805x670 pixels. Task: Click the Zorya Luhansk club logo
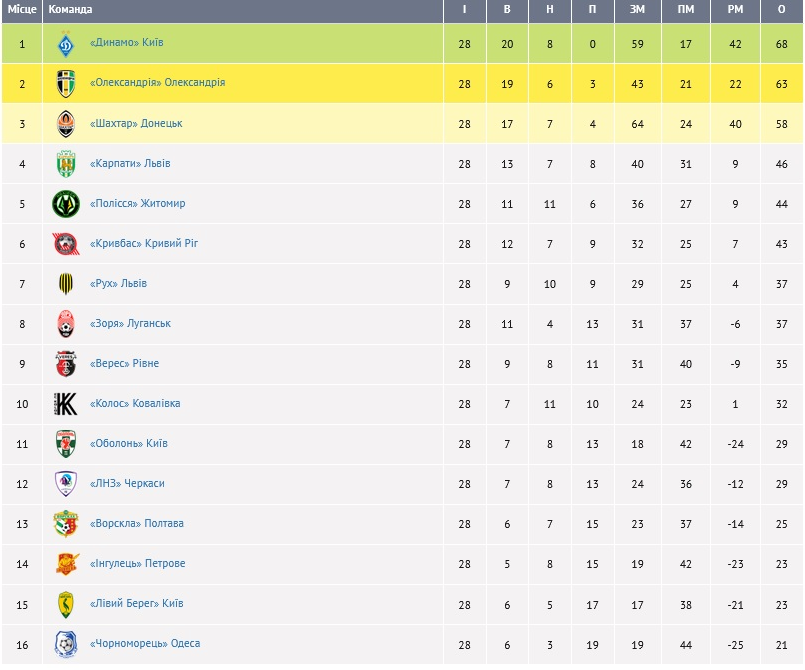65,324
